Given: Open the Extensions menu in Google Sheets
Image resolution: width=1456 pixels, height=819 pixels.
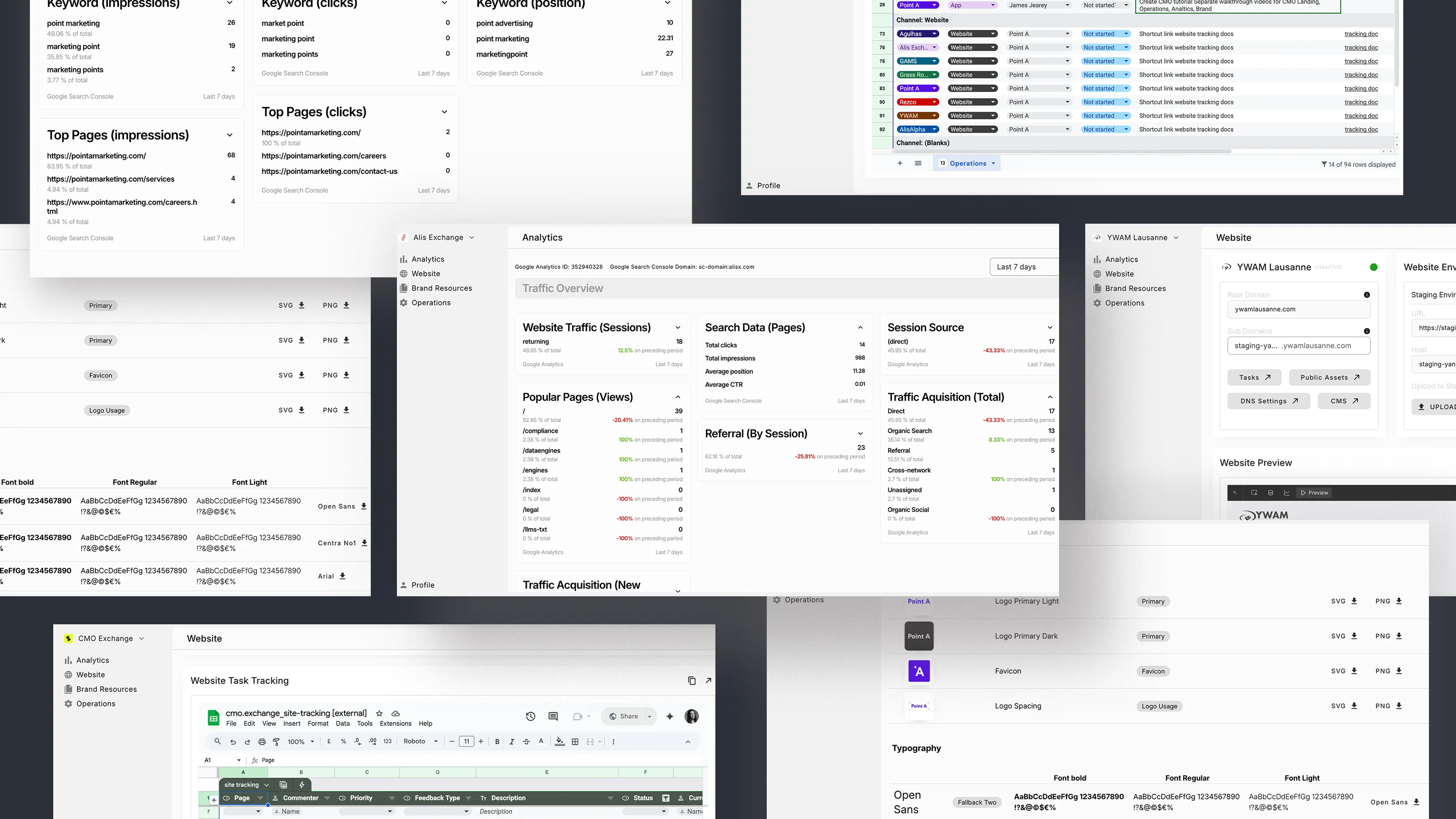Looking at the screenshot, I should coord(396,723).
